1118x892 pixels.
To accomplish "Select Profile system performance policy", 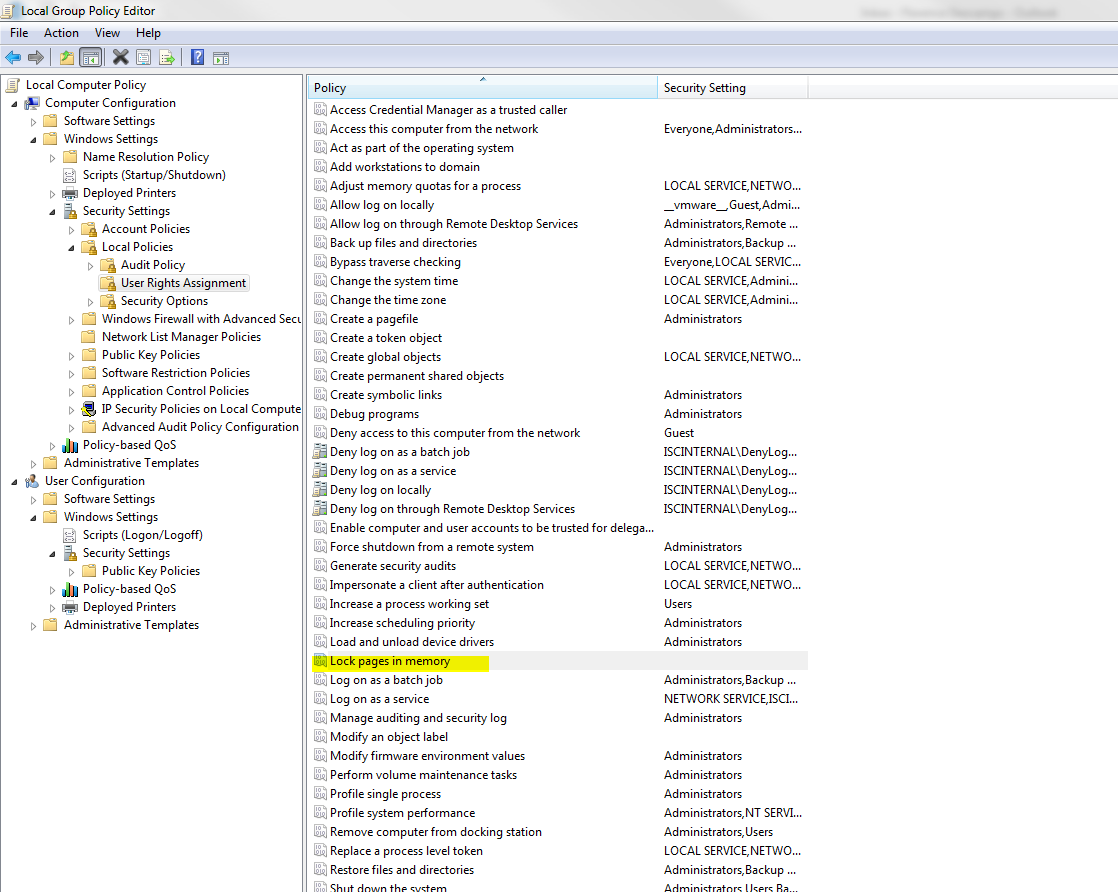I will point(402,814).
